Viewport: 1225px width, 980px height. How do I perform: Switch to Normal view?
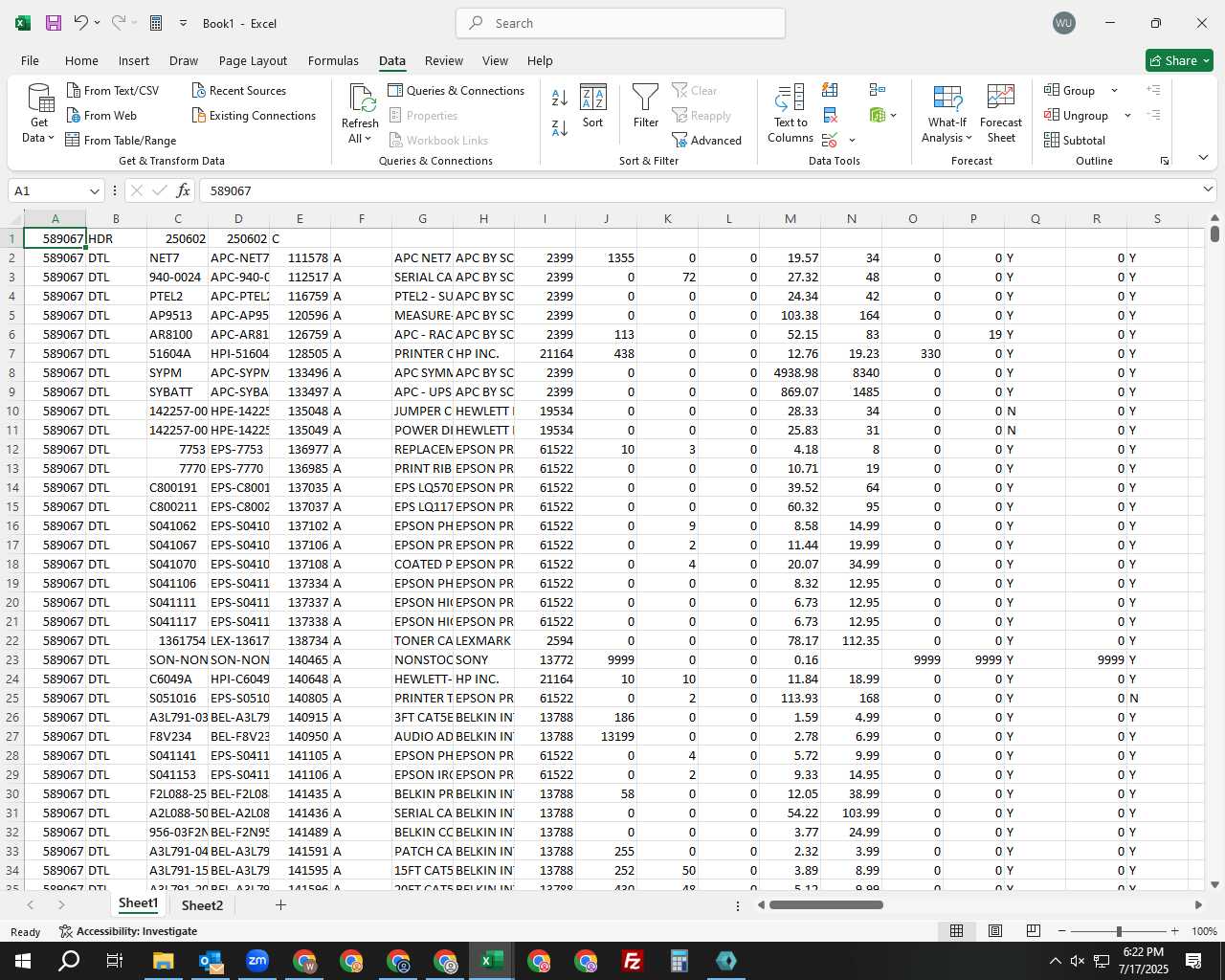tap(956, 930)
